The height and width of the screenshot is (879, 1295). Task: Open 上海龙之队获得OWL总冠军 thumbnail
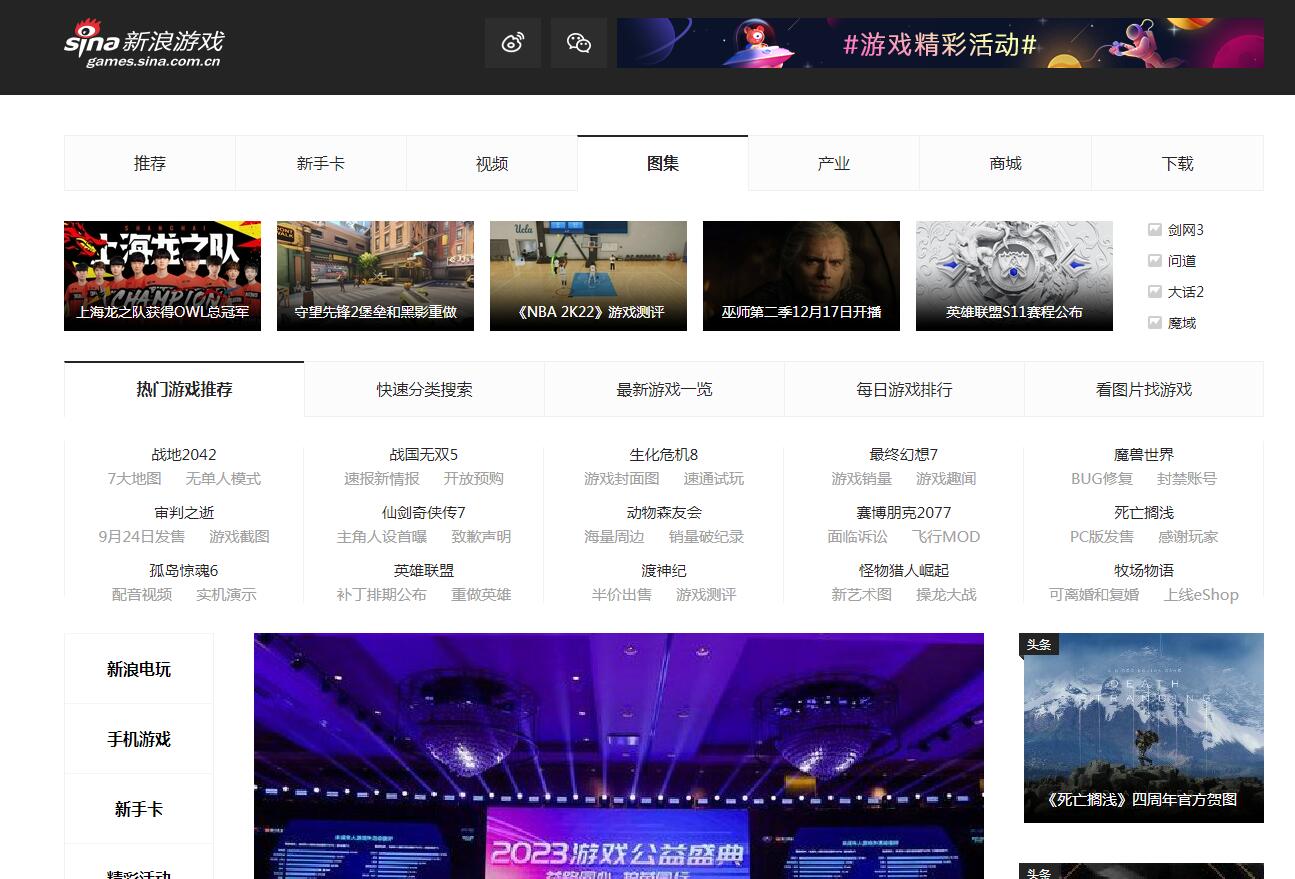coord(162,276)
